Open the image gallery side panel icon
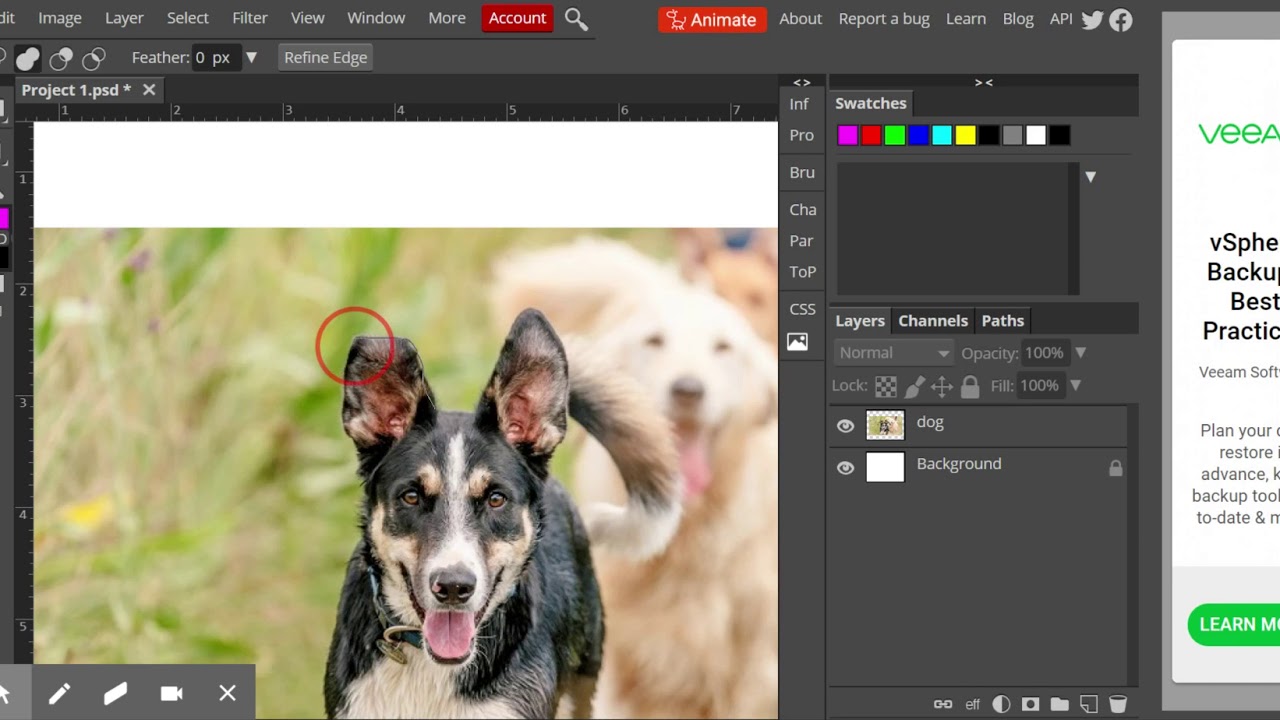1280x720 pixels. (x=797, y=342)
